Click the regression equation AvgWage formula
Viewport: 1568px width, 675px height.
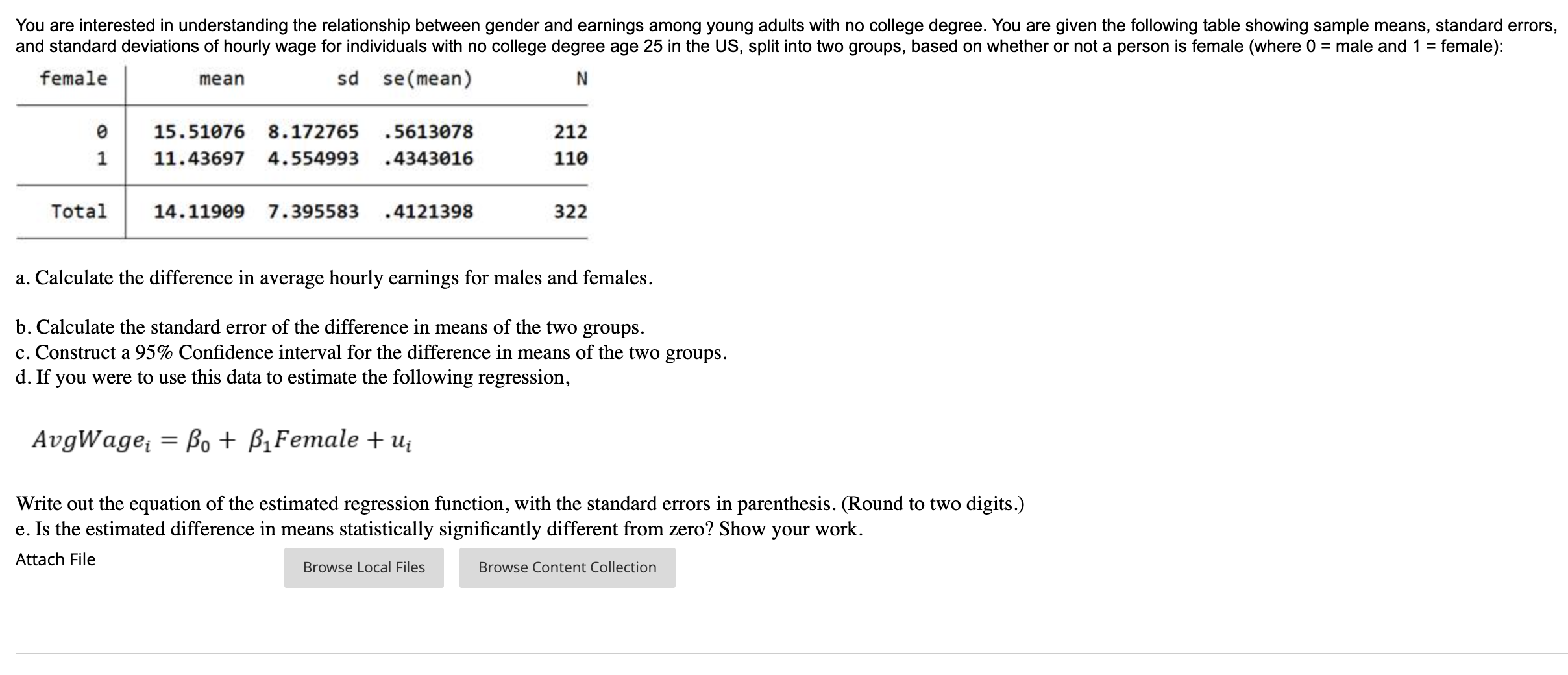pos(221,440)
